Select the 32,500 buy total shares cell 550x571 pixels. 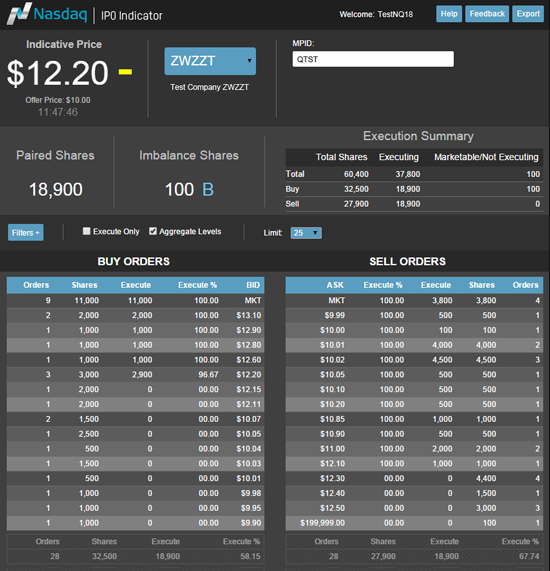(356, 189)
